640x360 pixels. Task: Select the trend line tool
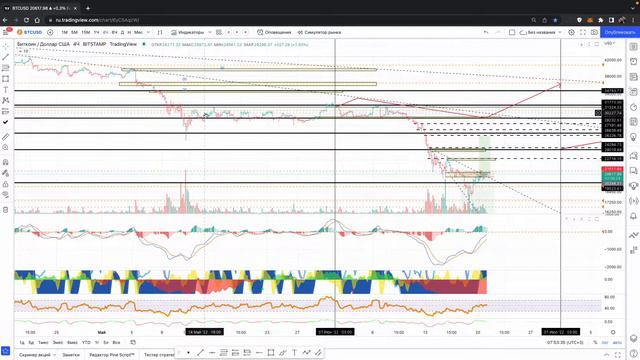[x=6, y=57]
